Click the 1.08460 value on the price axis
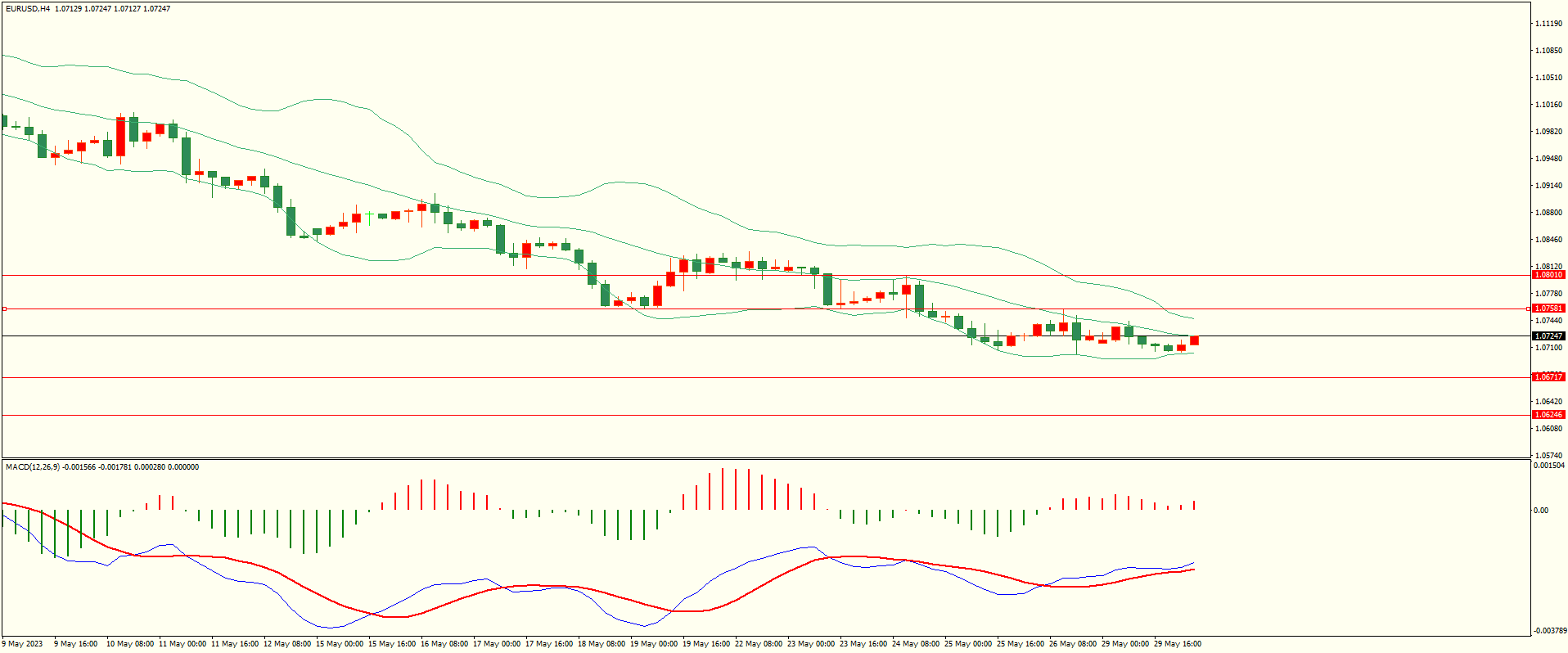The height and width of the screenshot is (653, 1568). pos(1549,240)
